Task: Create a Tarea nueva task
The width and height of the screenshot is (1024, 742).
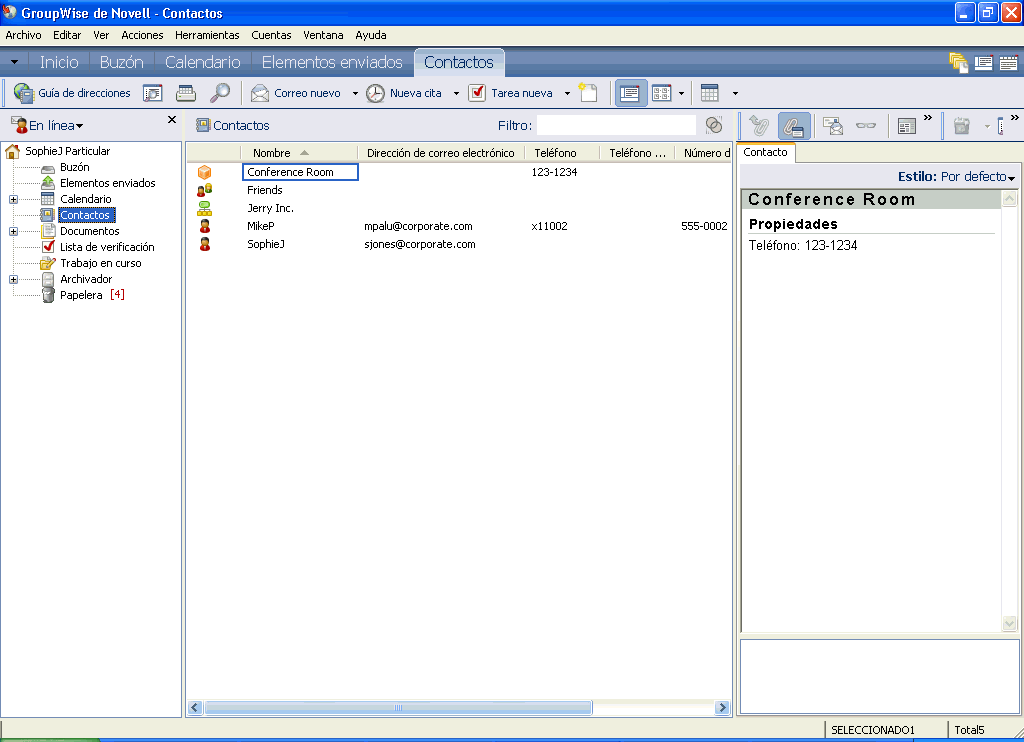Action: click(511, 93)
